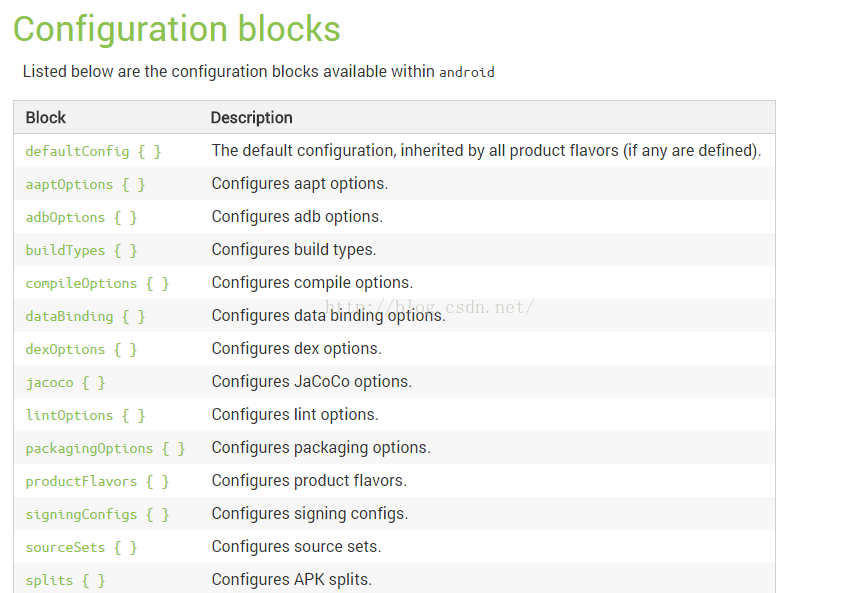The height and width of the screenshot is (593, 843).
Task: Click the signingConfigs { } link
Action: [97, 514]
